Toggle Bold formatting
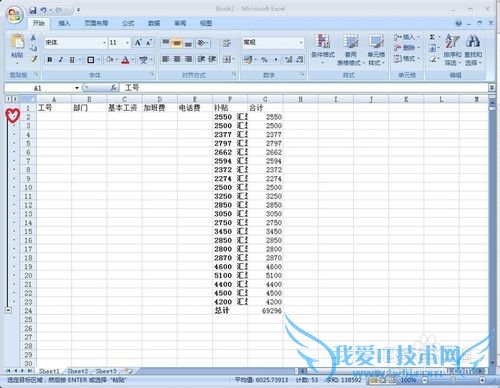This screenshot has height=388, width=500. coord(50,60)
